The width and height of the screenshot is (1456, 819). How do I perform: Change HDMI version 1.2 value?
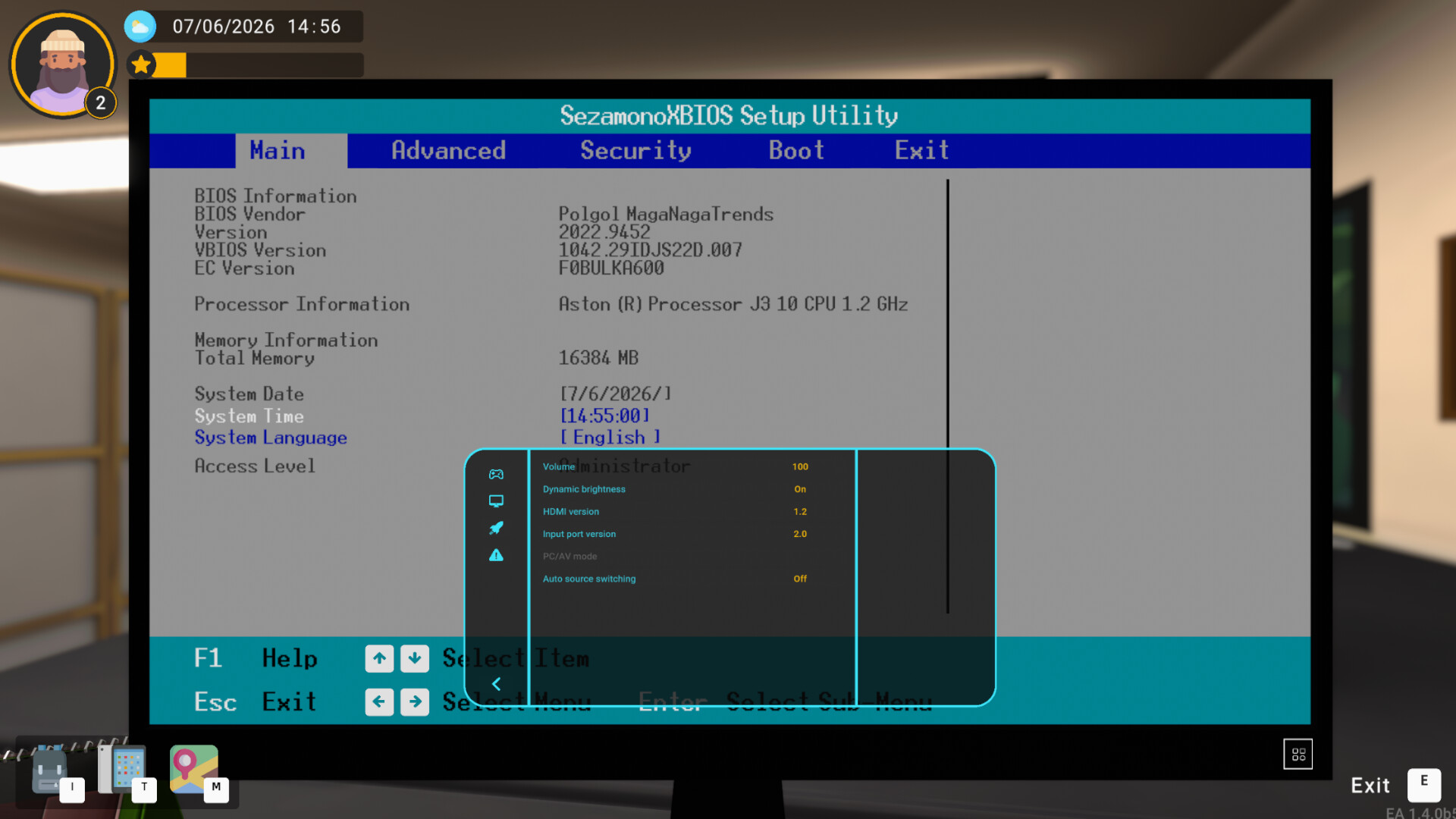[800, 512]
